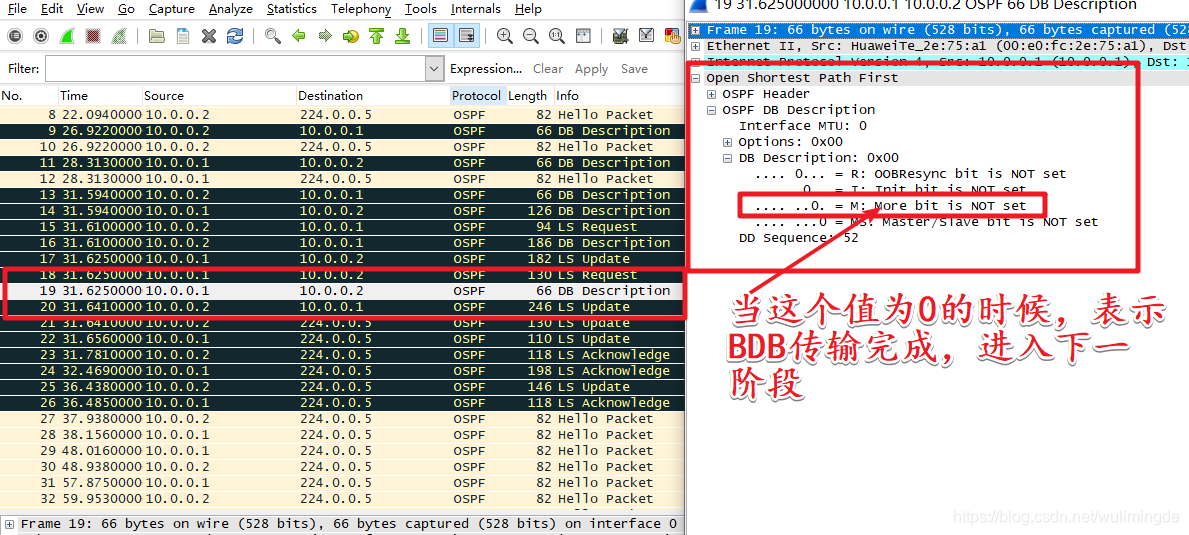Viewport: 1189px width, 535px height.
Task: Open the Telephony menu
Action: tap(361, 9)
